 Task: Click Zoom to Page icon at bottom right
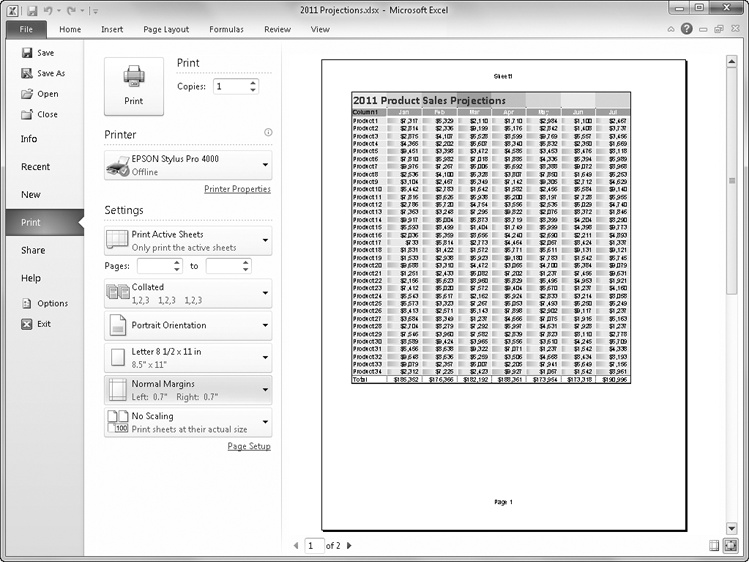[x=730, y=545]
